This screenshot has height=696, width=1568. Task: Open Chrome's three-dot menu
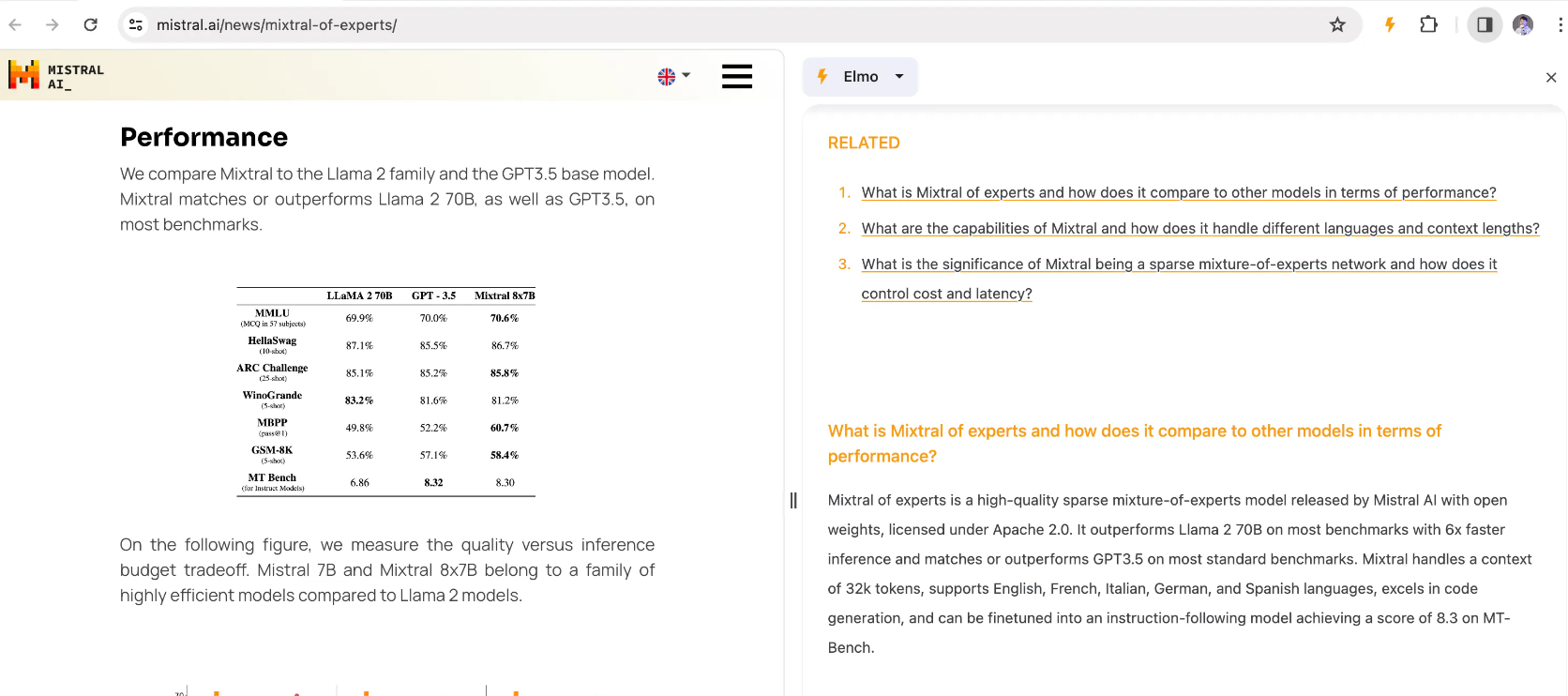[1560, 24]
